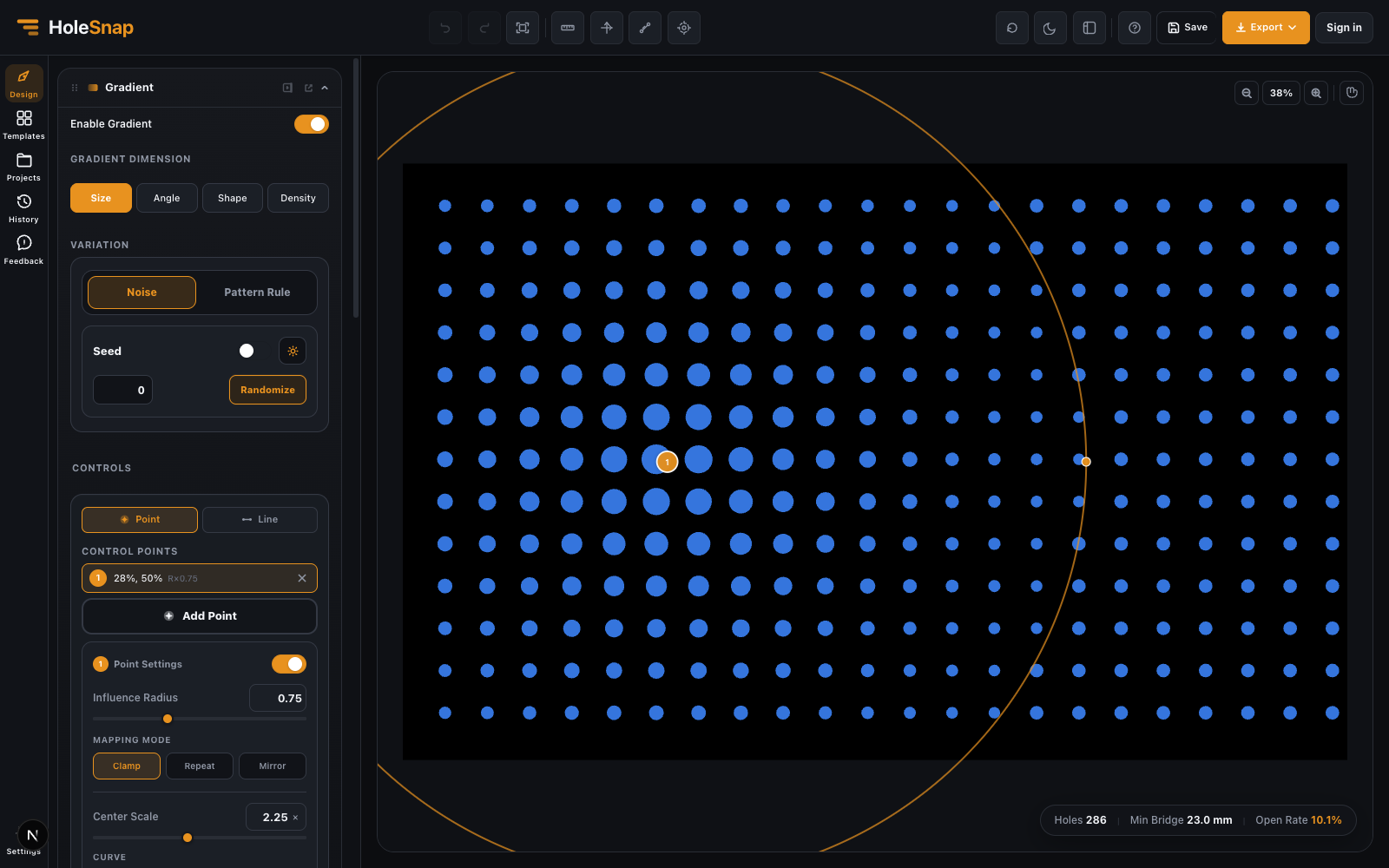
Task: Zoom in the canvas
Action: tap(1316, 93)
